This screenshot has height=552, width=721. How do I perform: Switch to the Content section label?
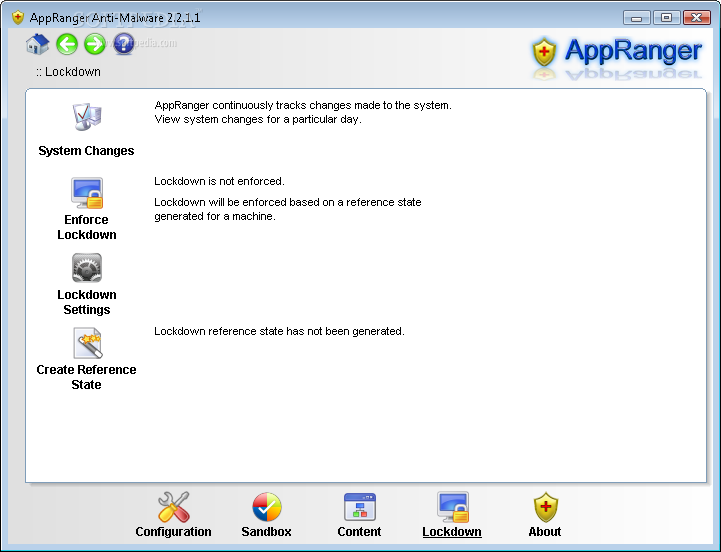360,532
